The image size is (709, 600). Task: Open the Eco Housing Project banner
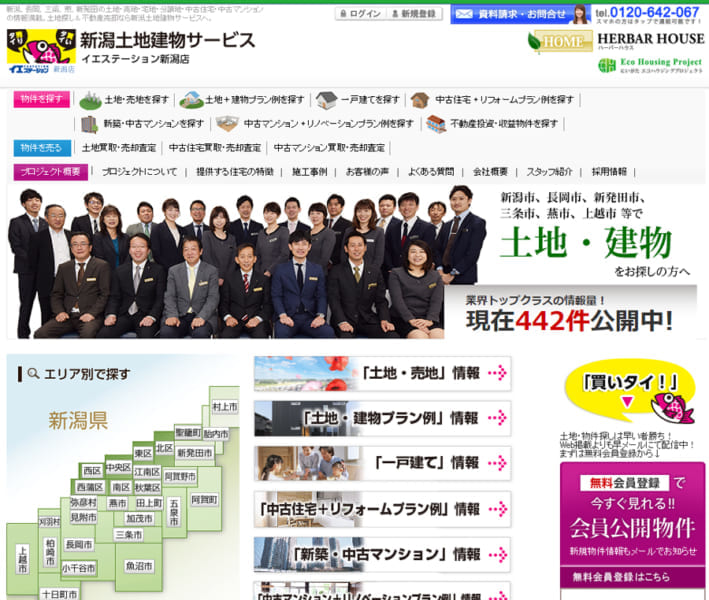pyautogui.click(x=650, y=65)
